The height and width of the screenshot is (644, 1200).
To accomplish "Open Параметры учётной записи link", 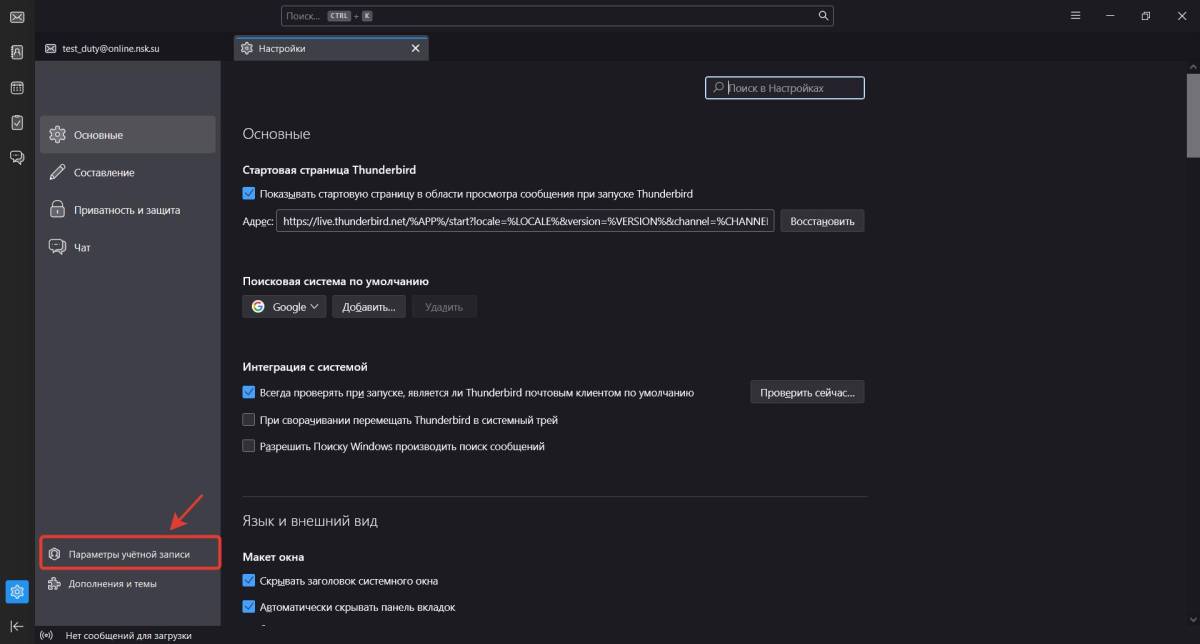I will [129, 553].
